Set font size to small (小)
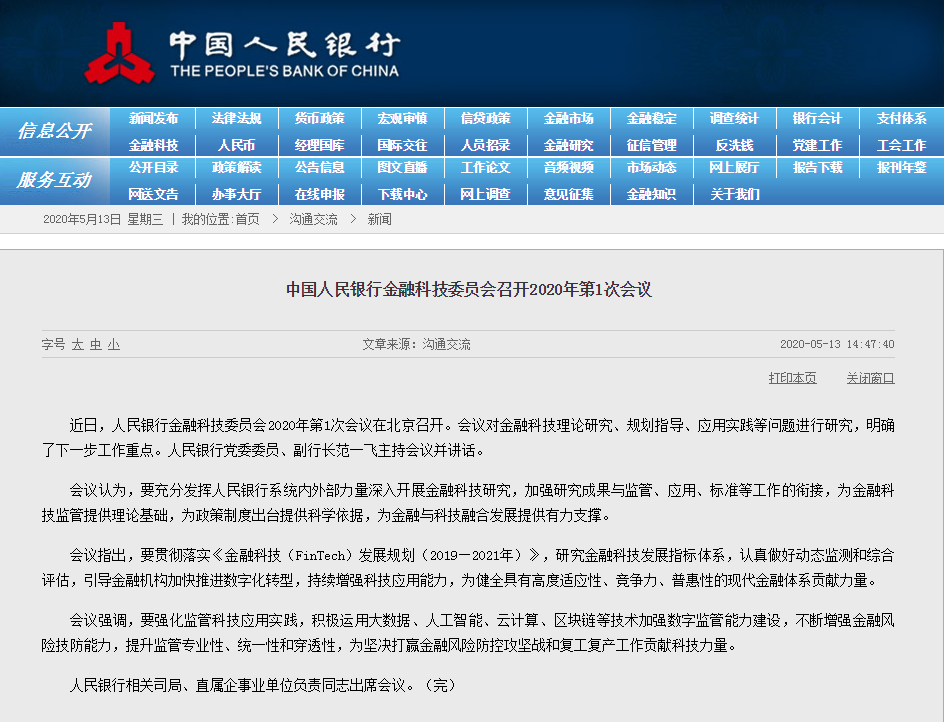This screenshot has width=948, height=722. coord(114,345)
